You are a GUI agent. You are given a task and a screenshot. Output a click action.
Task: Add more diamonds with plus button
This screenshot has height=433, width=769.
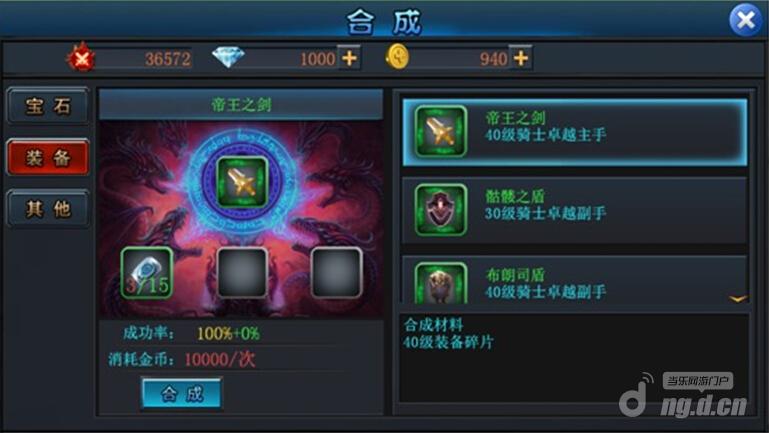(x=350, y=58)
